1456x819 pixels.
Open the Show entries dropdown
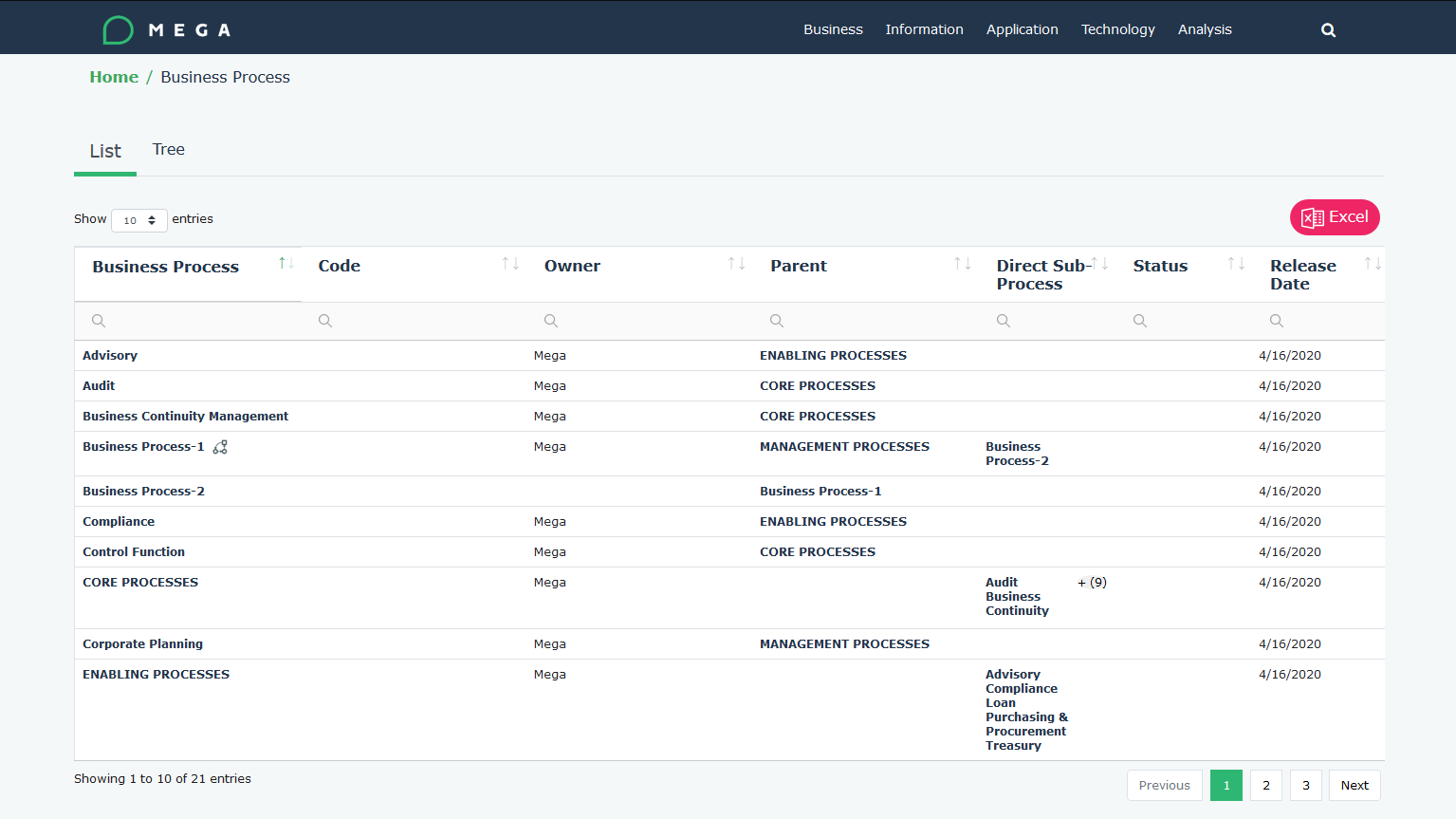coord(139,220)
